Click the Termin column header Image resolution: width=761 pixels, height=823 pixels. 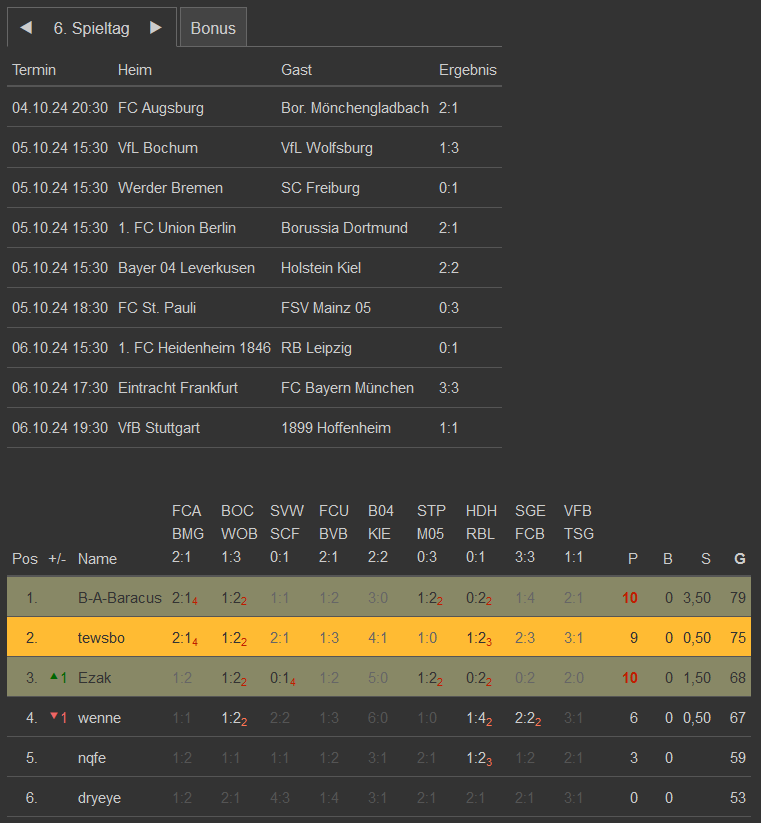pyautogui.click(x=34, y=70)
